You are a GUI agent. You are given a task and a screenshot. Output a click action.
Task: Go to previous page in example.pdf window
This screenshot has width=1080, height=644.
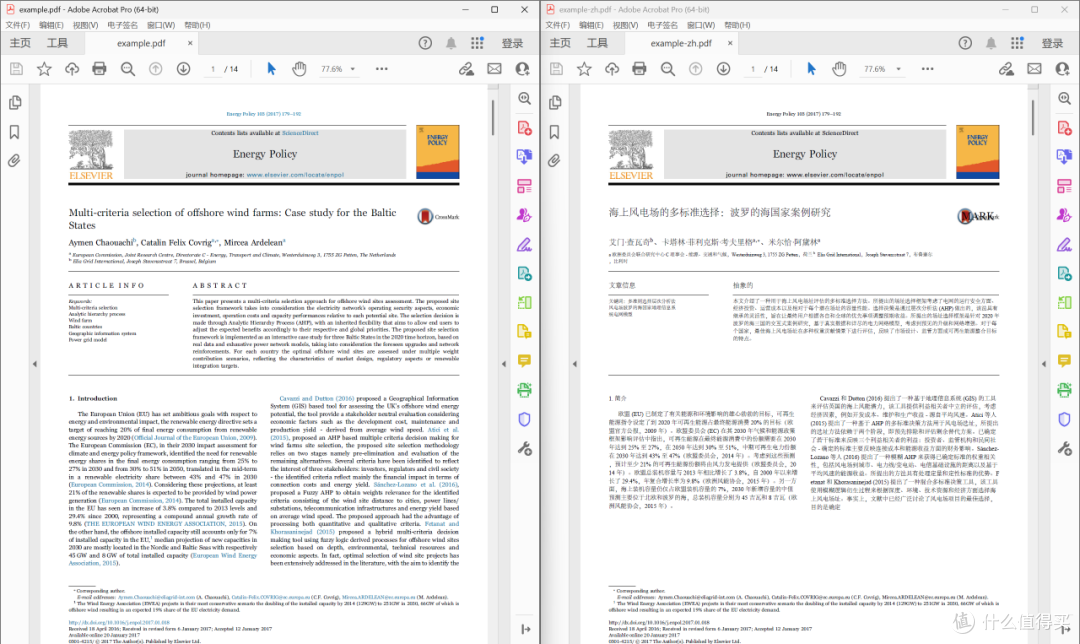click(156, 69)
